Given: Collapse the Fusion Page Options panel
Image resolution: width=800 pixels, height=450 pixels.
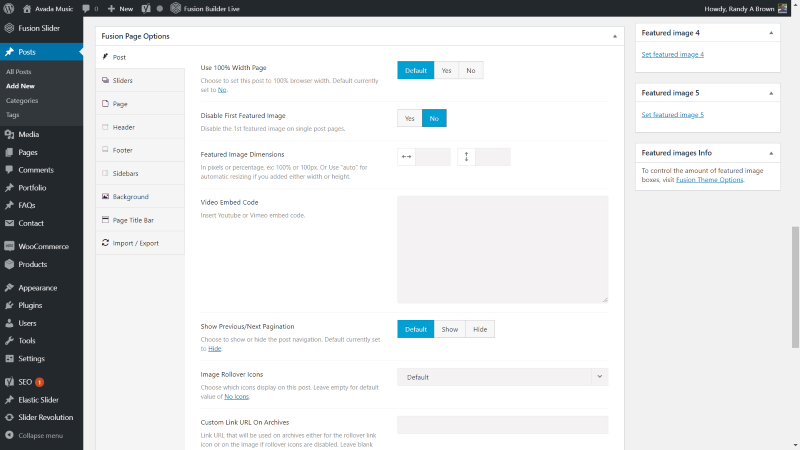Looking at the screenshot, I should [615, 36].
